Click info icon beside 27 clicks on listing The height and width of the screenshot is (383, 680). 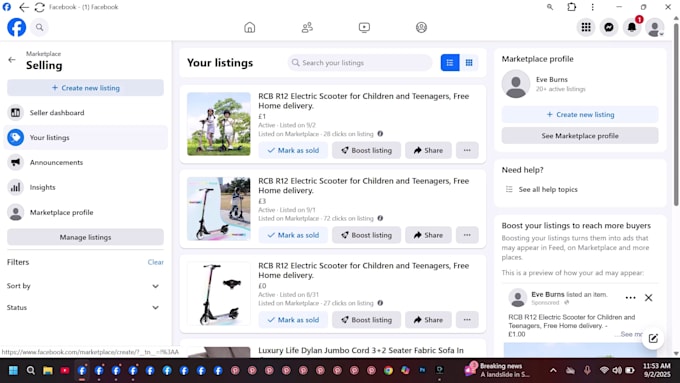pos(380,303)
